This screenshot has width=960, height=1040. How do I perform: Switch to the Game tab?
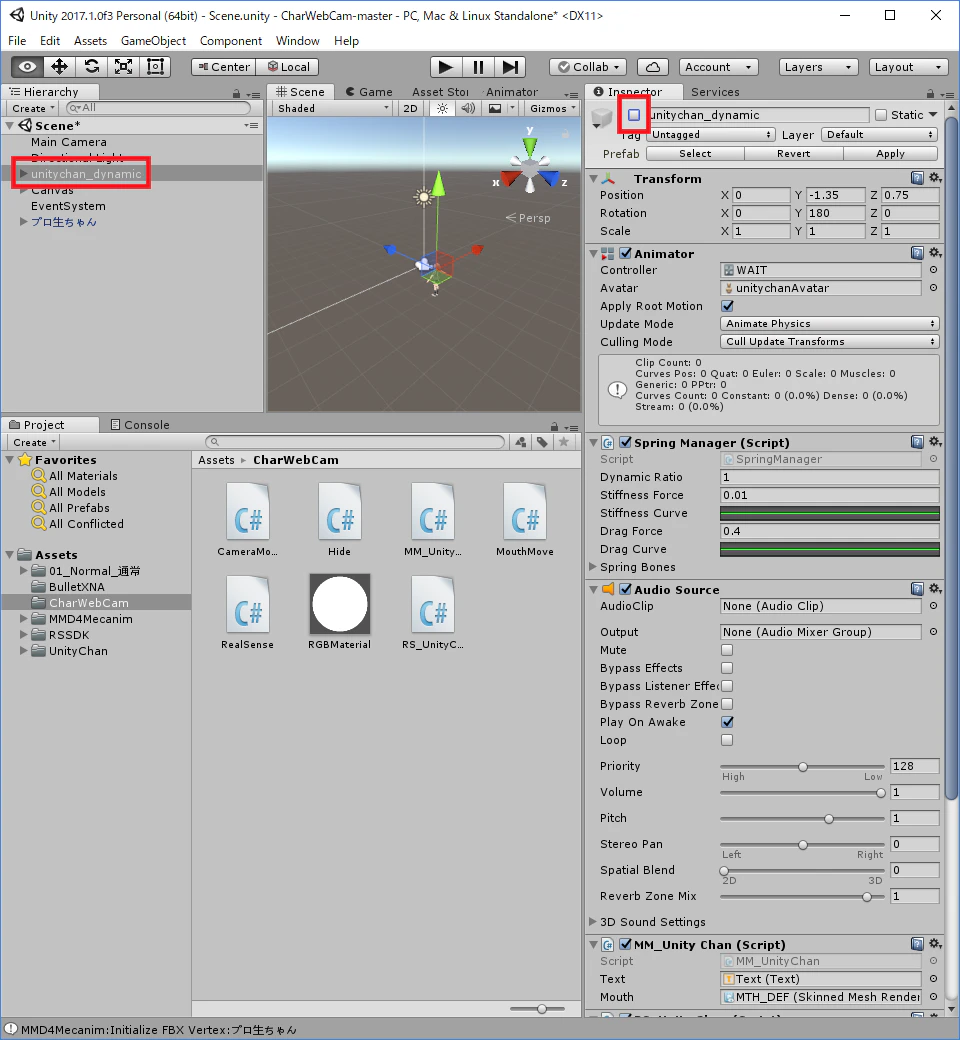[369, 92]
